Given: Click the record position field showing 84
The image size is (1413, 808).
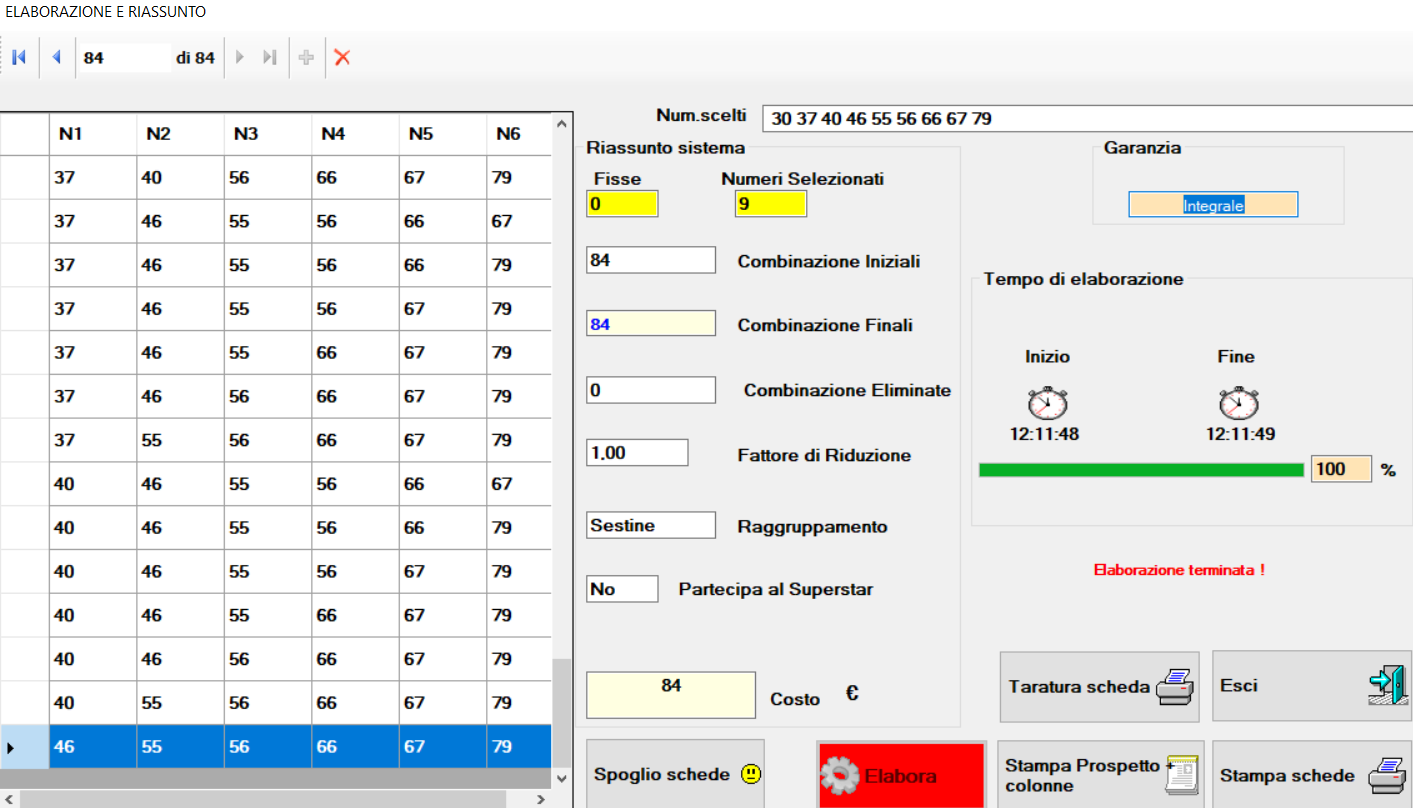Looking at the screenshot, I should (126, 58).
